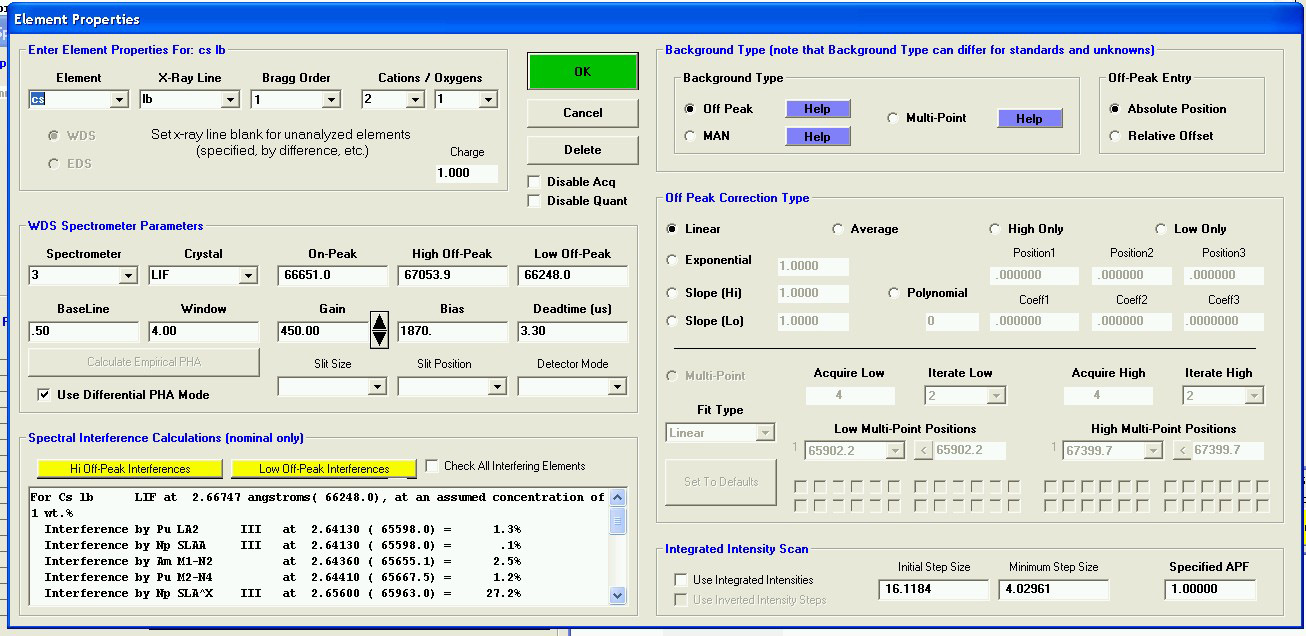Screen dimensions: 1306x636
Task: Expand the Spectrometer dropdown
Action: click(128, 276)
